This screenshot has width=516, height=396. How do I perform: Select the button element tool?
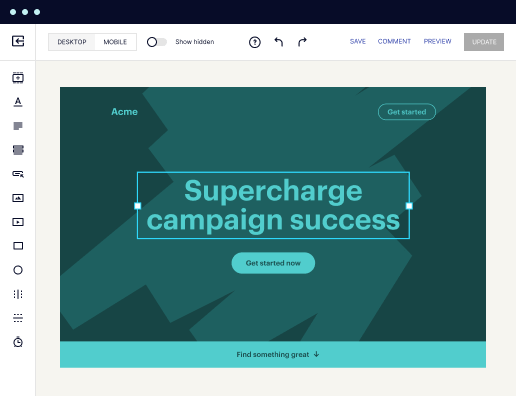tap(18, 174)
